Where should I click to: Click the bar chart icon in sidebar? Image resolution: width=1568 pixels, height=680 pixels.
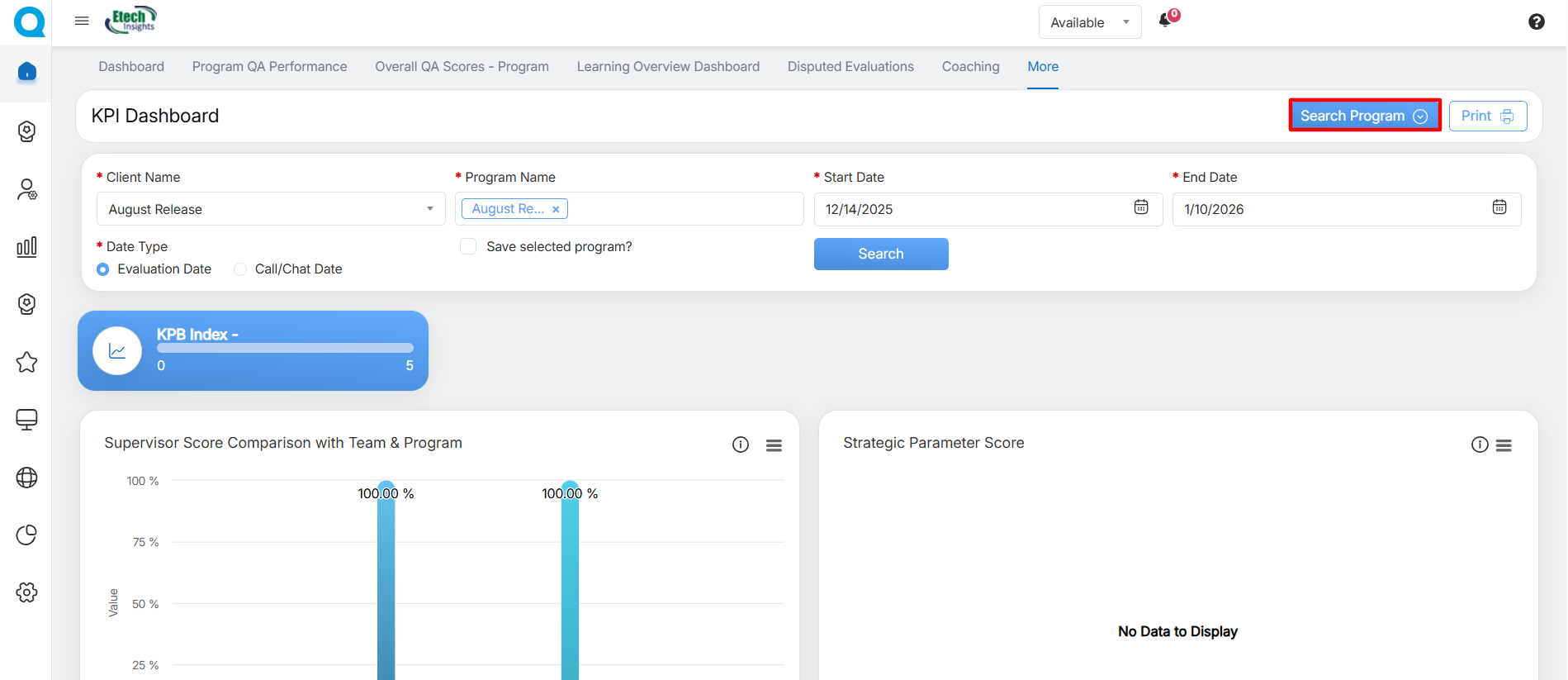coord(26,247)
